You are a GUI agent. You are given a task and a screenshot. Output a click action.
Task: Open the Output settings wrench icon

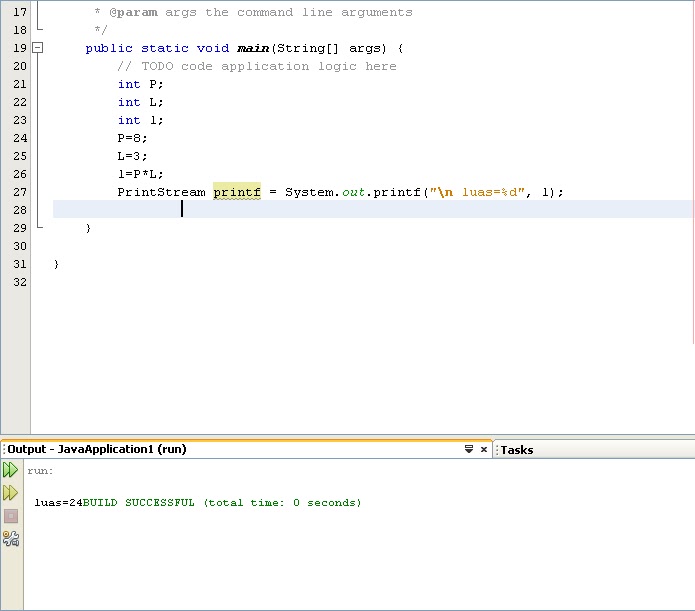(x=11, y=538)
